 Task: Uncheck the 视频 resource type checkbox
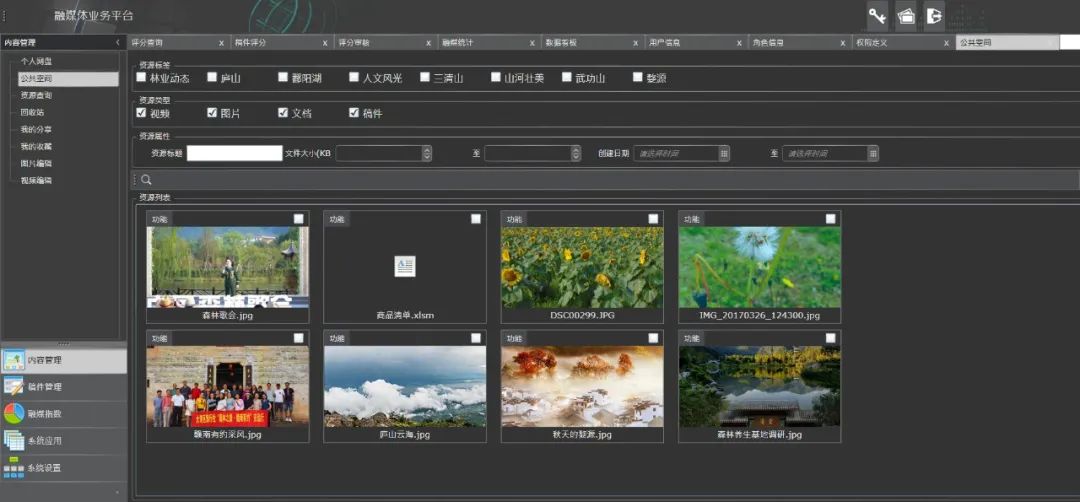pos(141,113)
